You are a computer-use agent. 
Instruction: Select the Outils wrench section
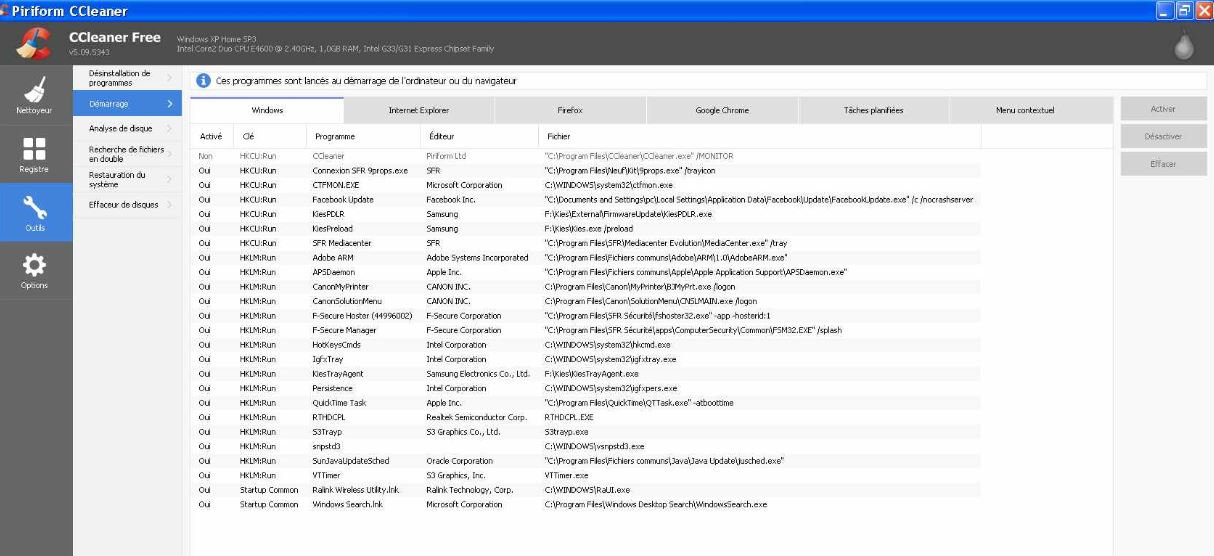click(x=34, y=213)
